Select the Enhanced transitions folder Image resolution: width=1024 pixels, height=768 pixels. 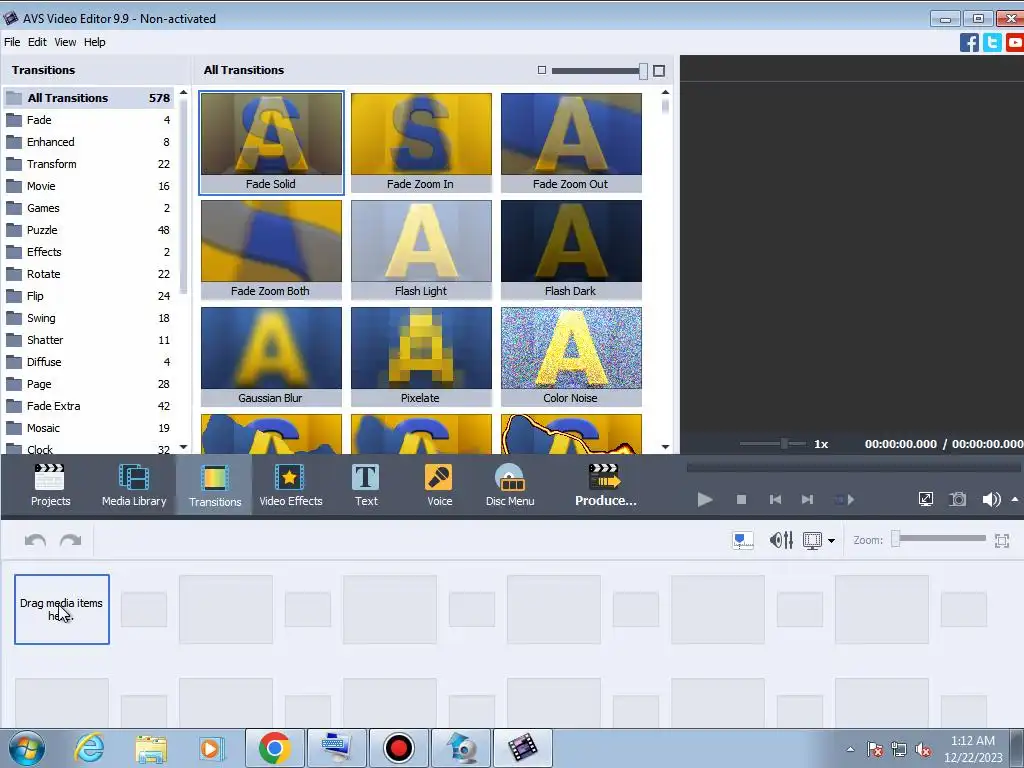click(x=88, y=142)
